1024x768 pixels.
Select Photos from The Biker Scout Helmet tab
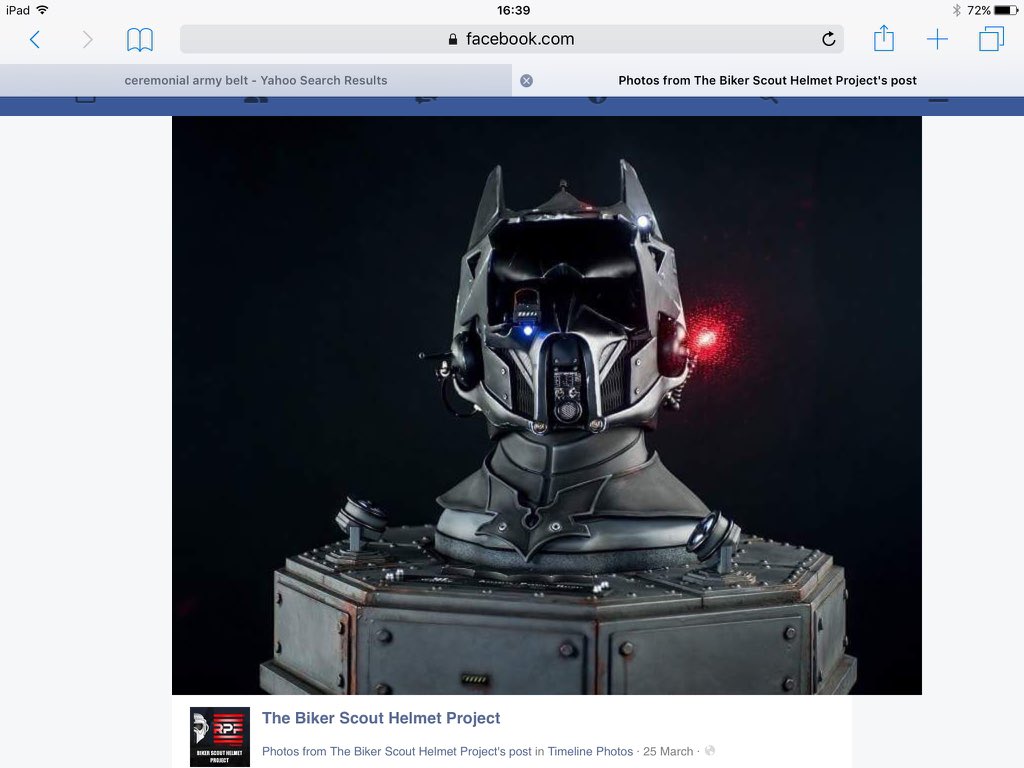tap(767, 80)
